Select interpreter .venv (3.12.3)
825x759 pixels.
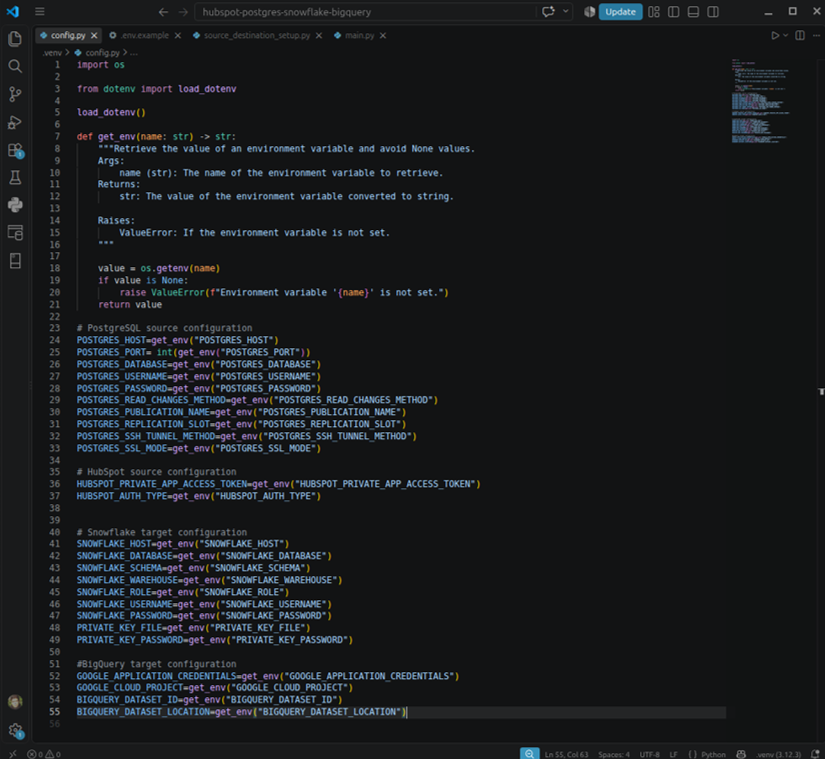coord(779,754)
